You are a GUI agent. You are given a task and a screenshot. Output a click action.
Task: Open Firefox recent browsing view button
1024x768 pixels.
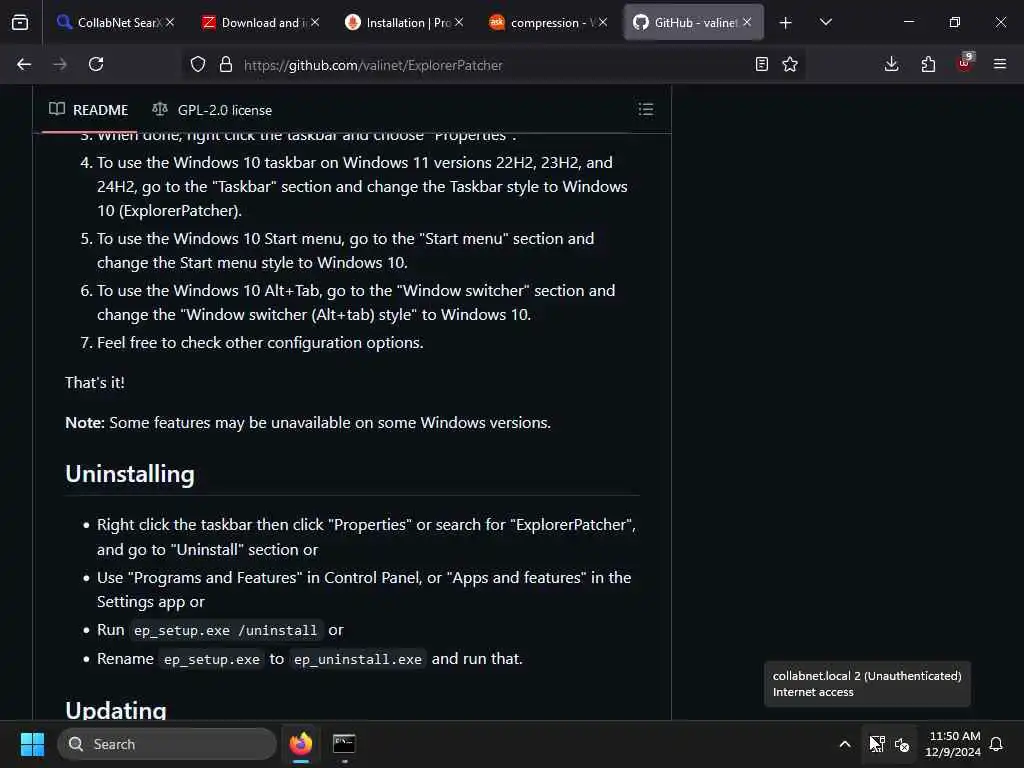(20, 23)
